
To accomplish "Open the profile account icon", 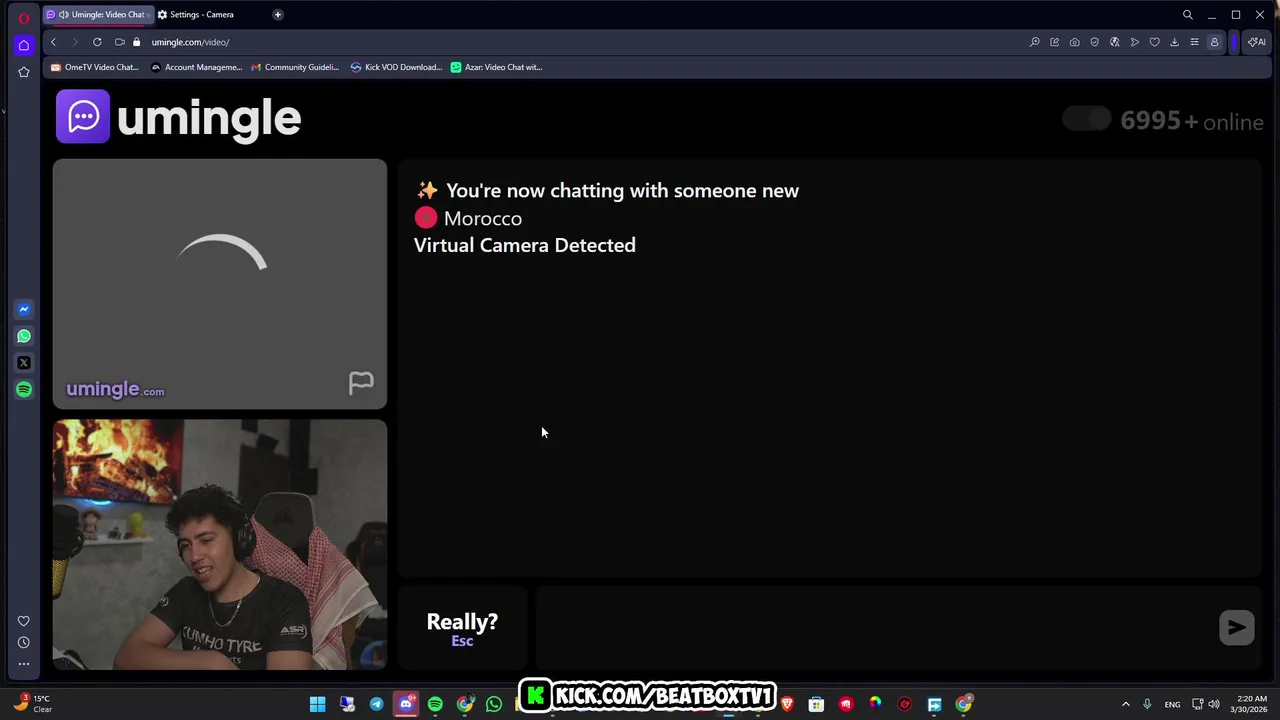I will click(x=1214, y=42).
